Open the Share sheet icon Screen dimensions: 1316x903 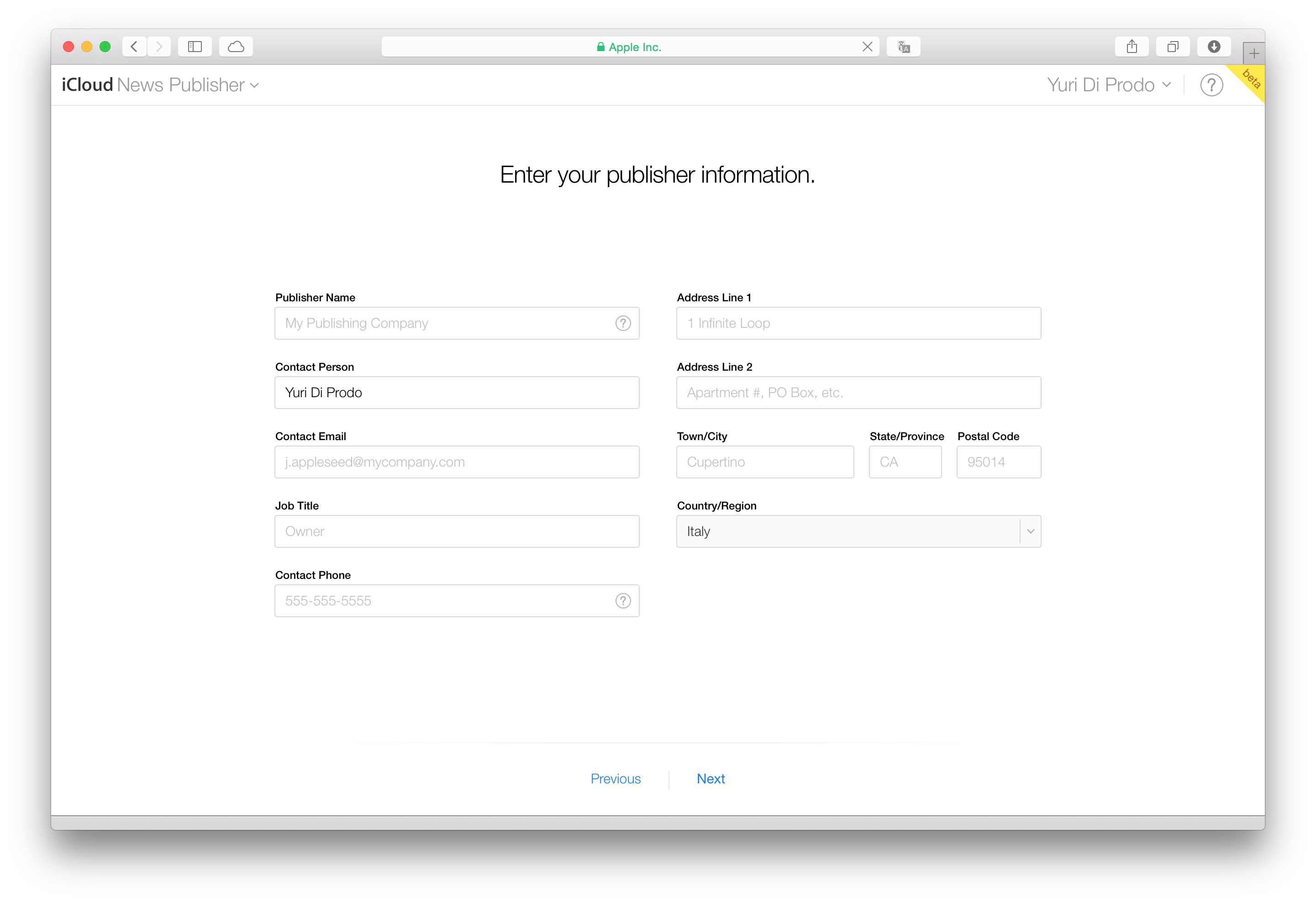point(1132,47)
